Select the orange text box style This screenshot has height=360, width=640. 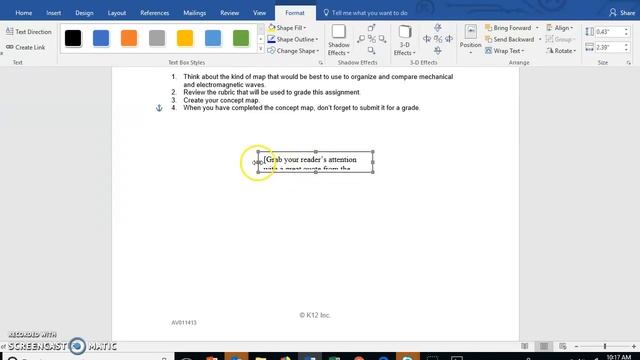point(129,38)
